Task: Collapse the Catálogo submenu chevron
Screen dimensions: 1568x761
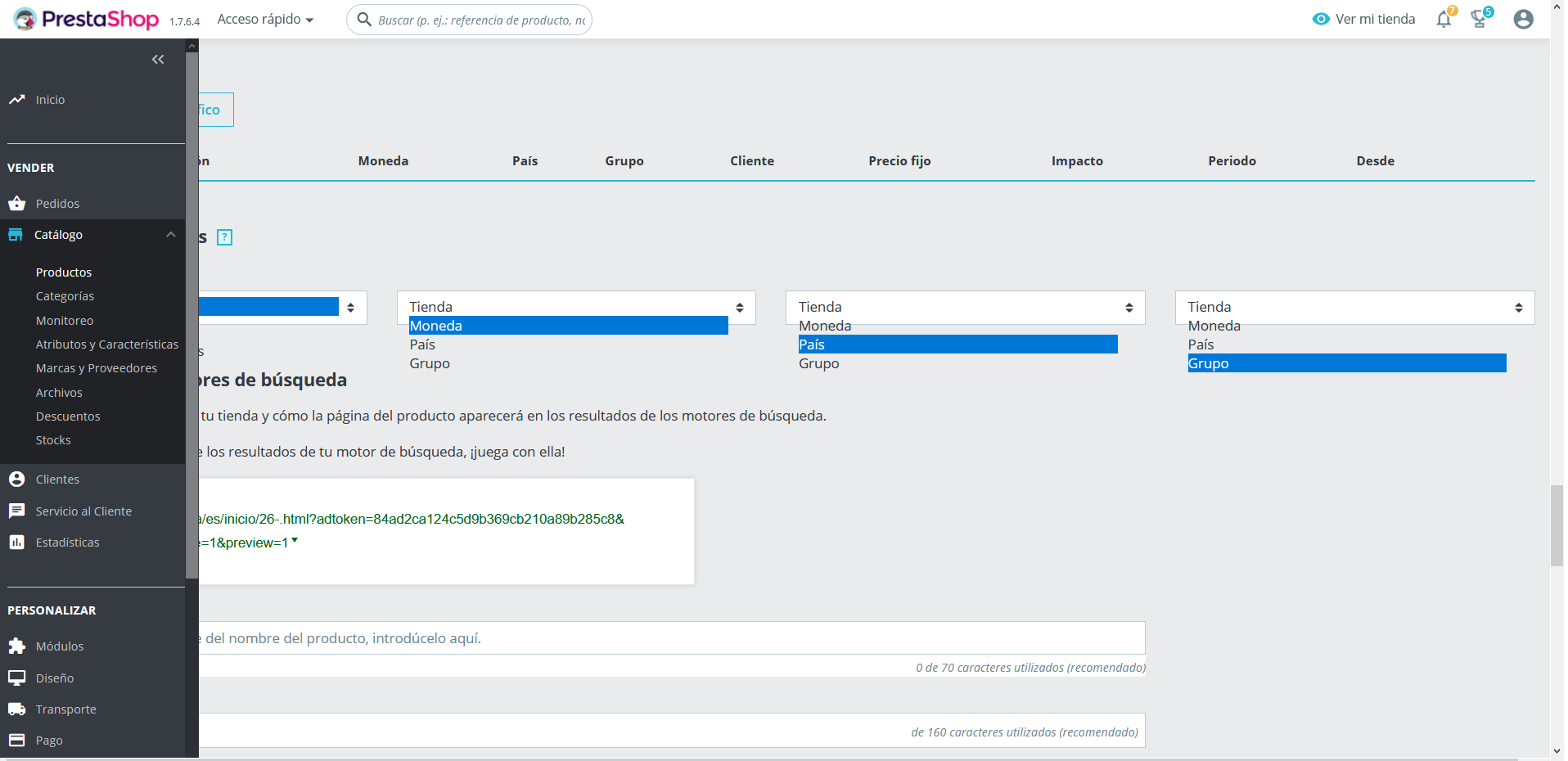Action: click(170, 235)
